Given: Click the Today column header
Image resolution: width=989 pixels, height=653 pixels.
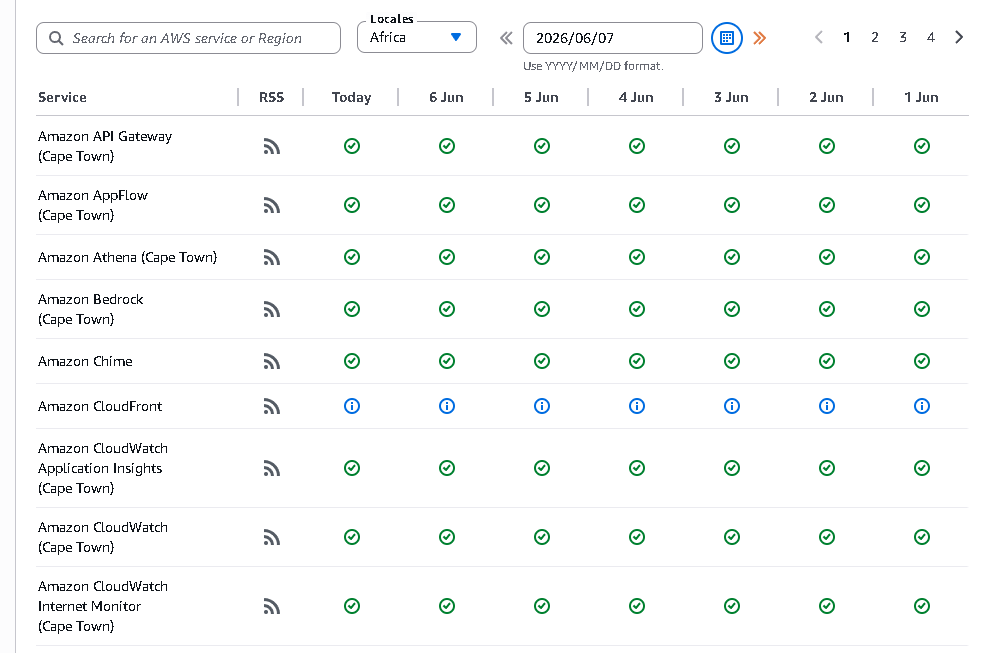Looking at the screenshot, I should [x=351, y=97].
